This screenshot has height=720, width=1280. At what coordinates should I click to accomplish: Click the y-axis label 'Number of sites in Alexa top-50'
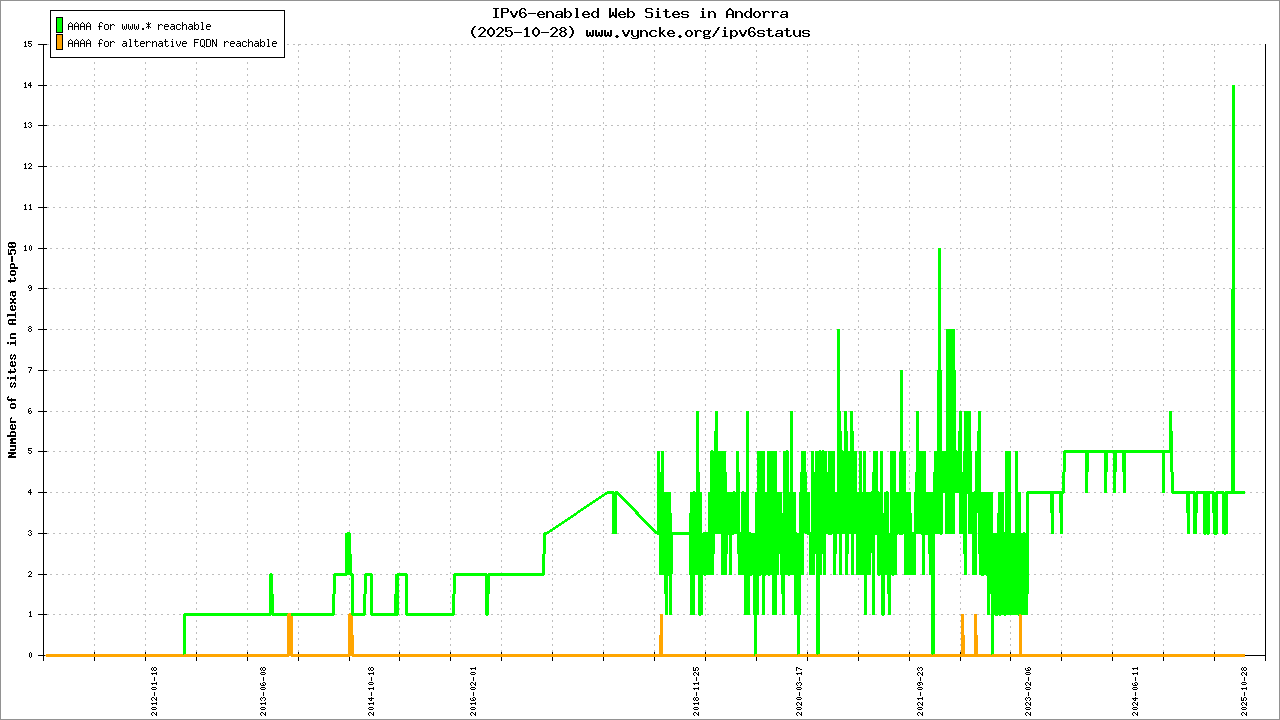coord(13,350)
